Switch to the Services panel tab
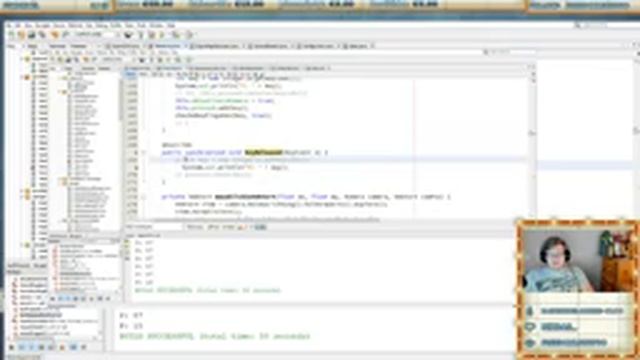This screenshot has height=360, width=640. (x=58, y=46)
